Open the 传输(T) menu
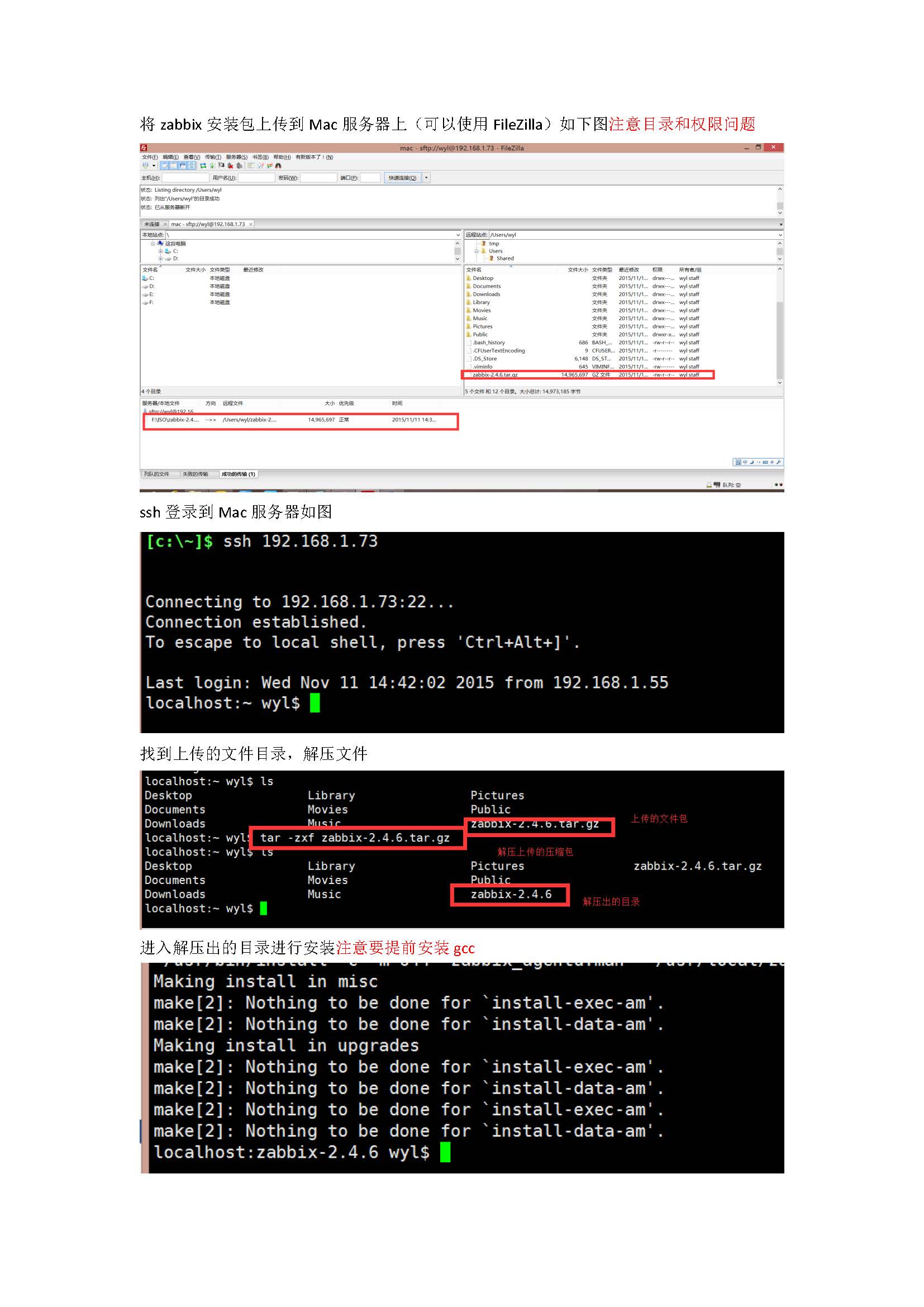 [x=213, y=158]
